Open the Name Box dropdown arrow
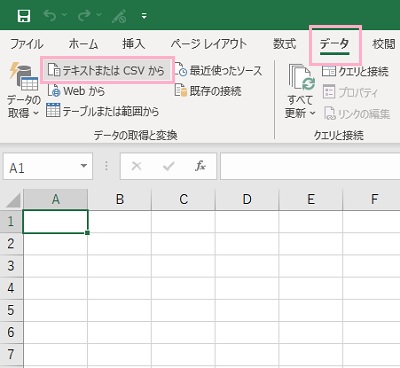This screenshot has width=400, height=368. tap(84, 166)
